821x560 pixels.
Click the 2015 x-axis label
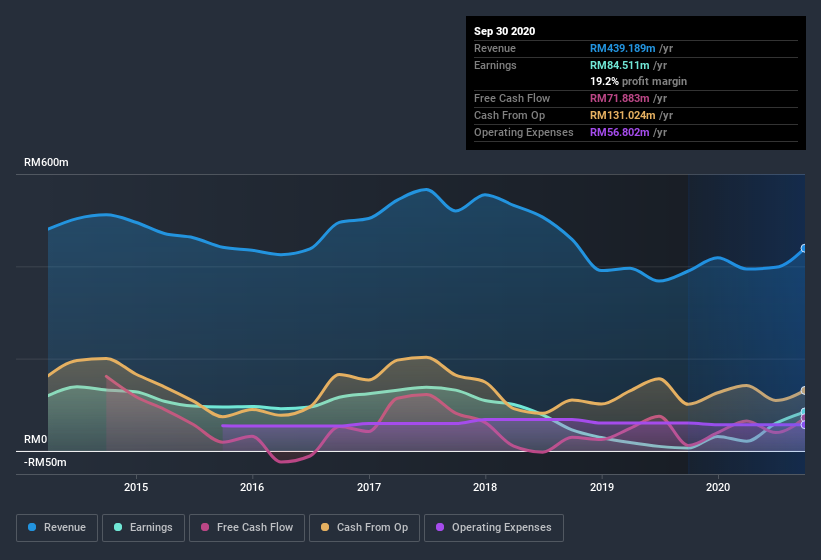coord(136,487)
